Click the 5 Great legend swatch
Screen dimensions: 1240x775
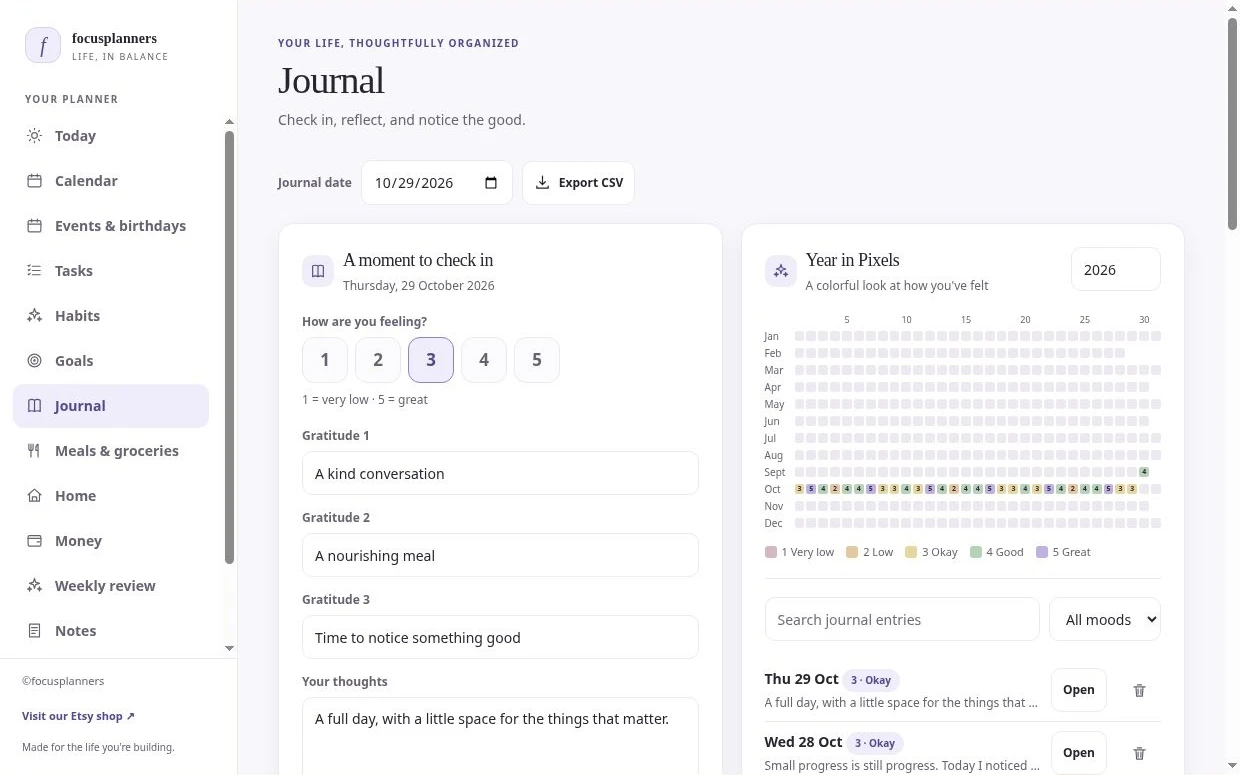(x=1042, y=552)
